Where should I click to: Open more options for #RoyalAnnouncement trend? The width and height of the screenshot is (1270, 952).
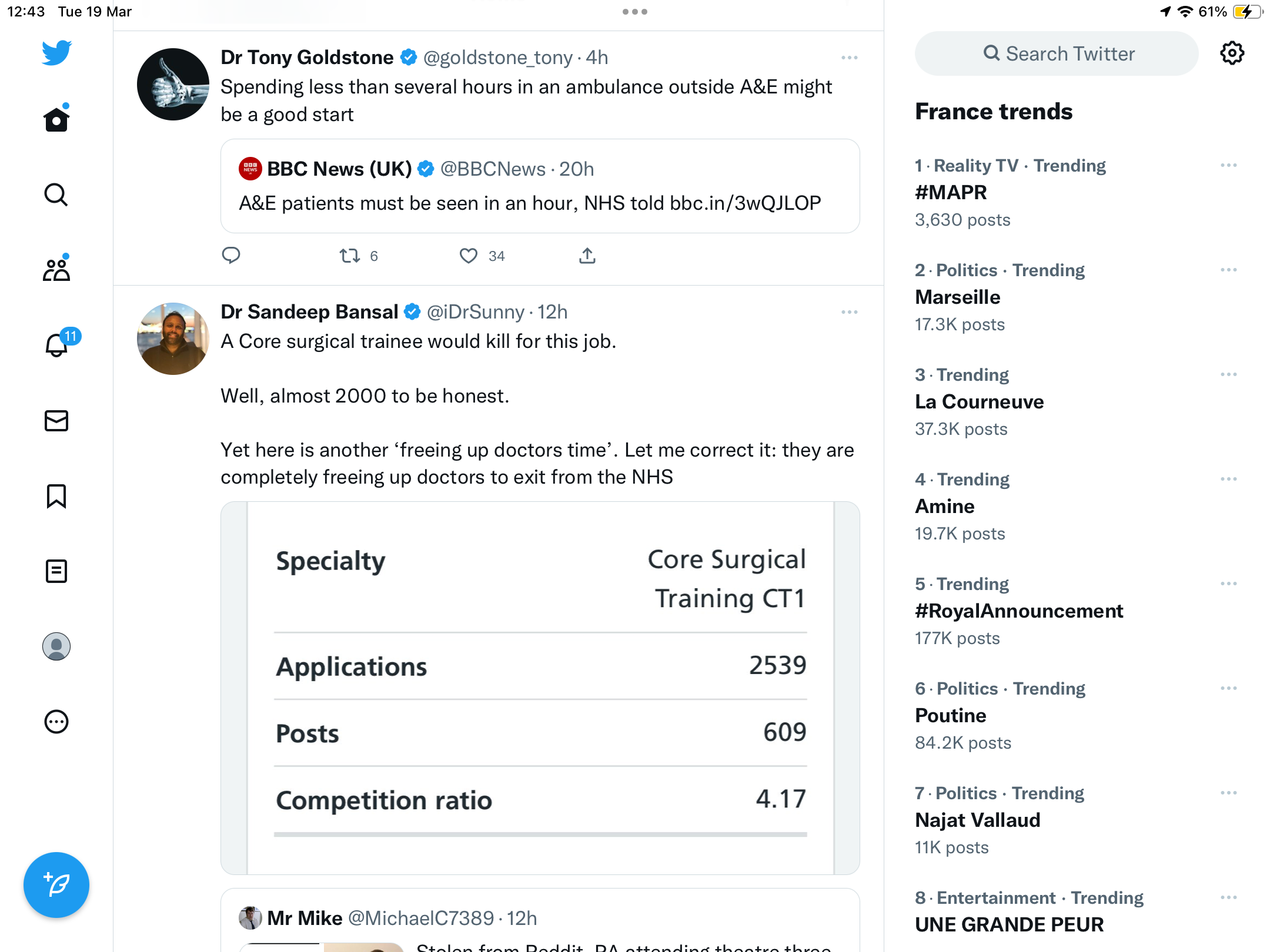click(x=1229, y=584)
